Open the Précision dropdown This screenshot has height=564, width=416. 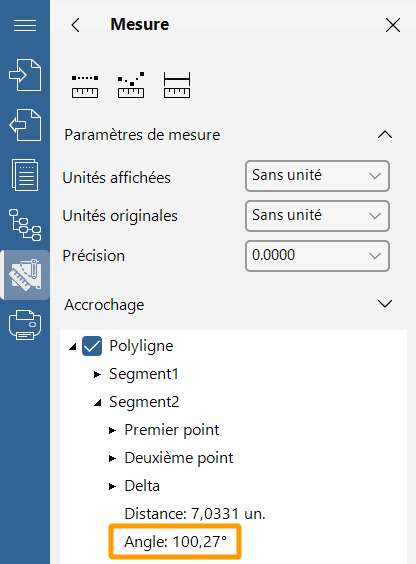click(x=317, y=256)
